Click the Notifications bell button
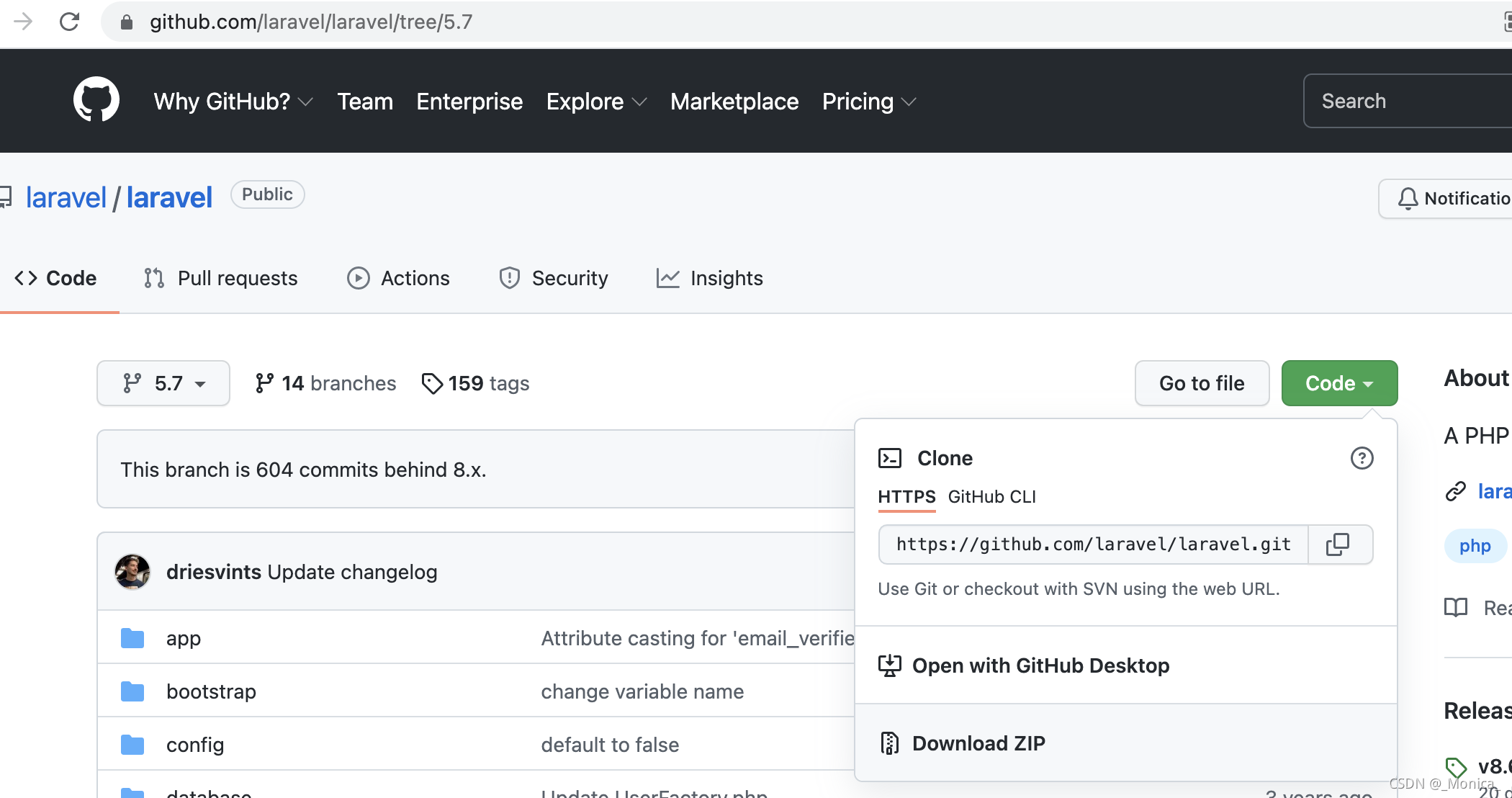Image resolution: width=1512 pixels, height=798 pixels. tap(1447, 199)
